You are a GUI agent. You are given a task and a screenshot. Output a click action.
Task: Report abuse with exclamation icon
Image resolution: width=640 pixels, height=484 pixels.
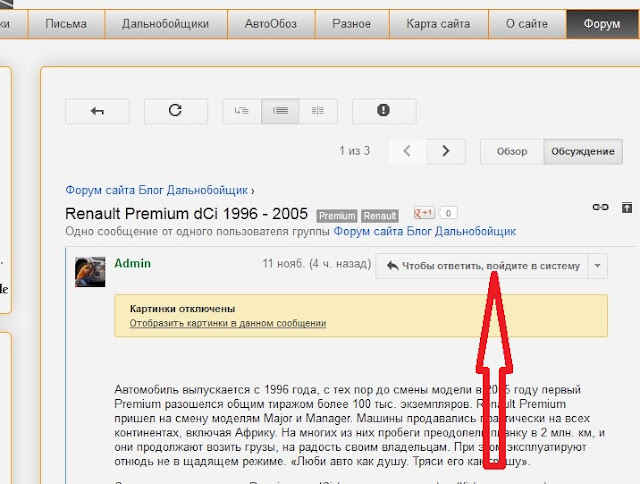384,111
